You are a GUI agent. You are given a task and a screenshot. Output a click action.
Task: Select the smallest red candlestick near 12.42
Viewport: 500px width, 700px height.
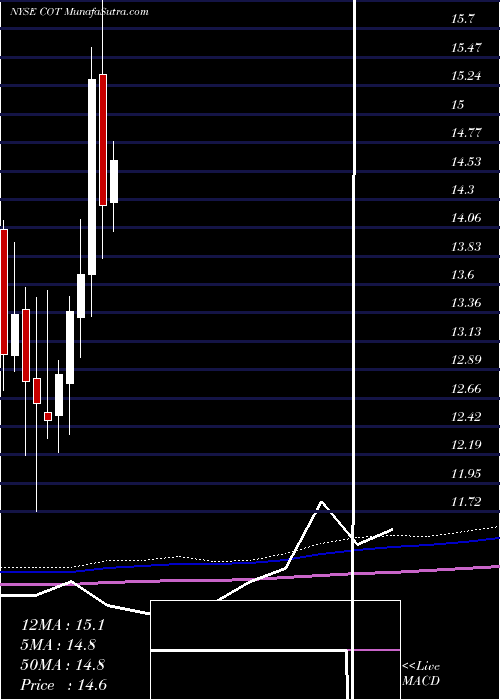coord(48,417)
